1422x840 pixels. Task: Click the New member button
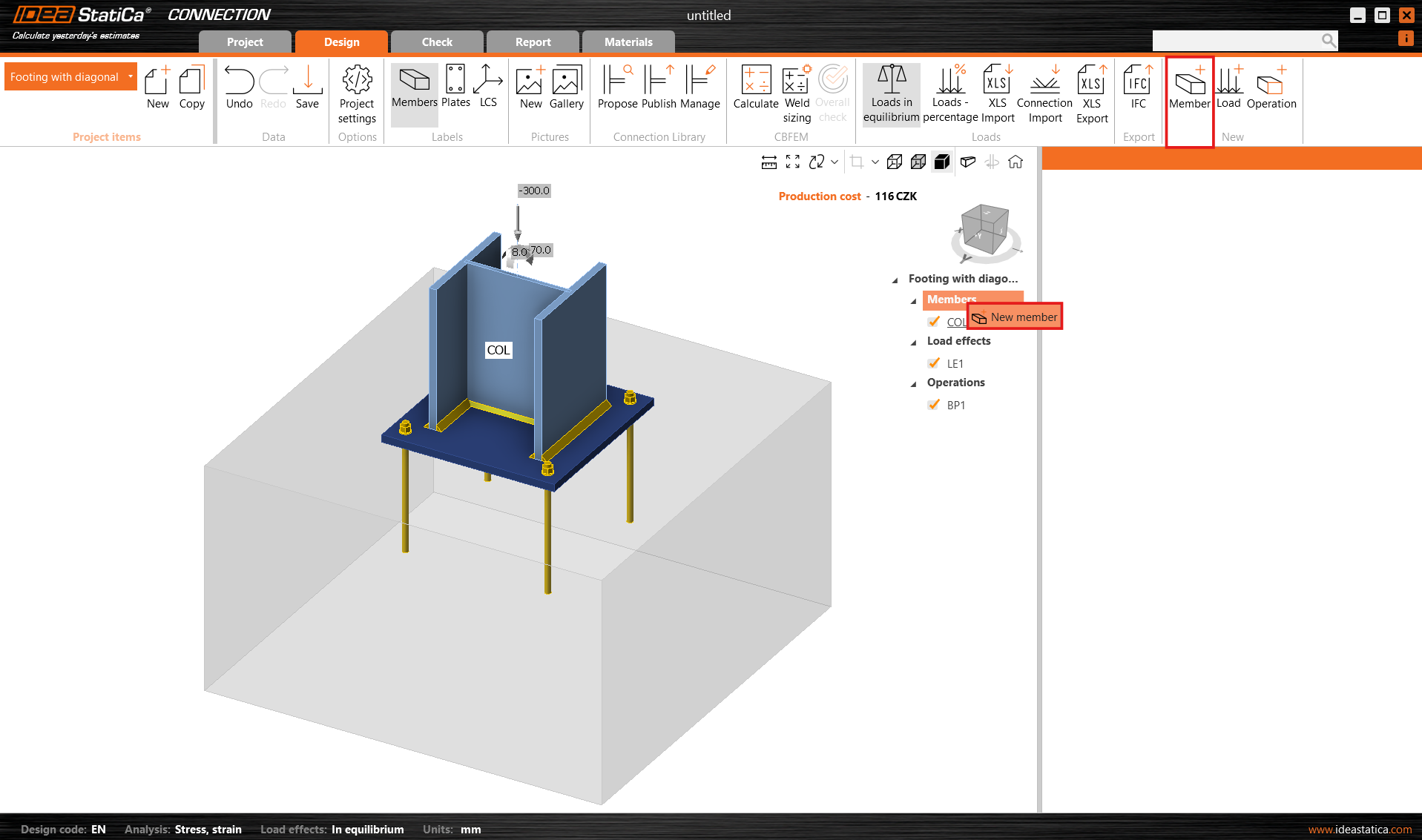coord(1015,317)
